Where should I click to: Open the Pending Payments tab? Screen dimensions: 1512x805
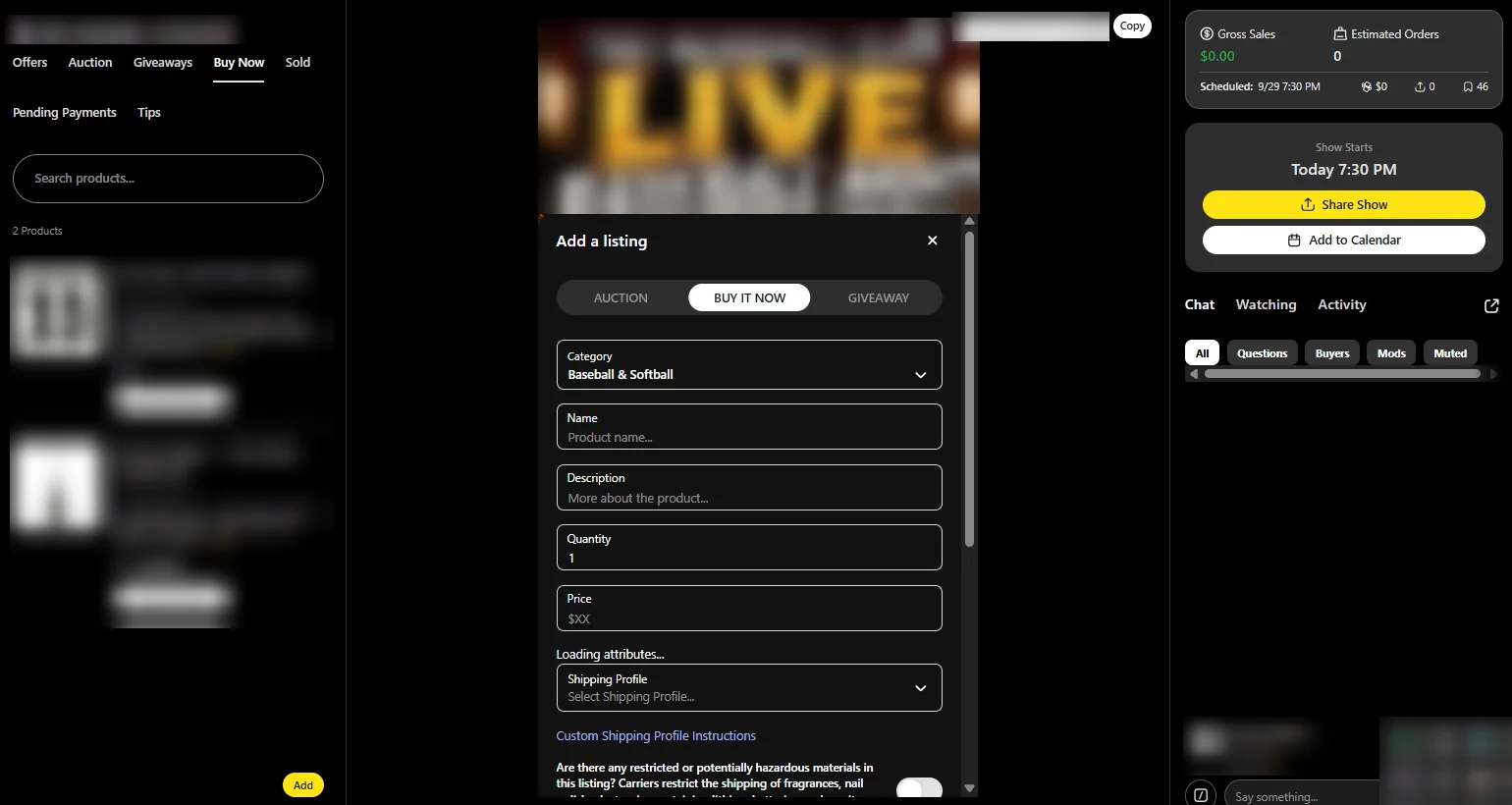(65, 112)
